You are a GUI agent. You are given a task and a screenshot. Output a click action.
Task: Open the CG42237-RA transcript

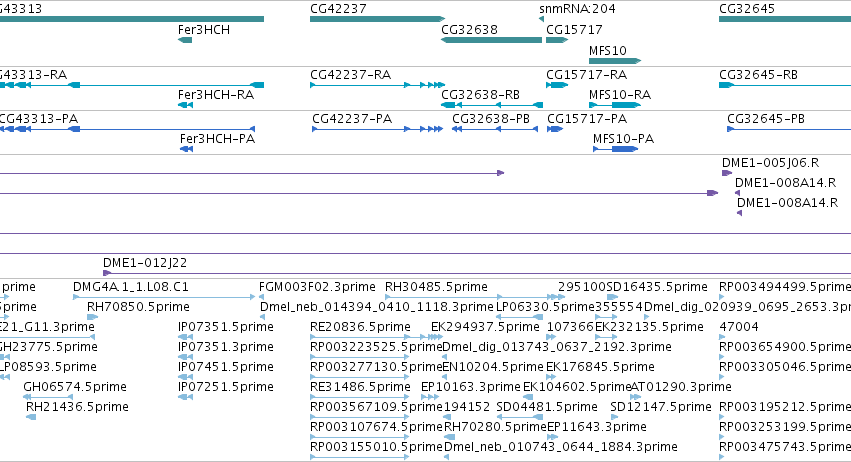(377, 85)
